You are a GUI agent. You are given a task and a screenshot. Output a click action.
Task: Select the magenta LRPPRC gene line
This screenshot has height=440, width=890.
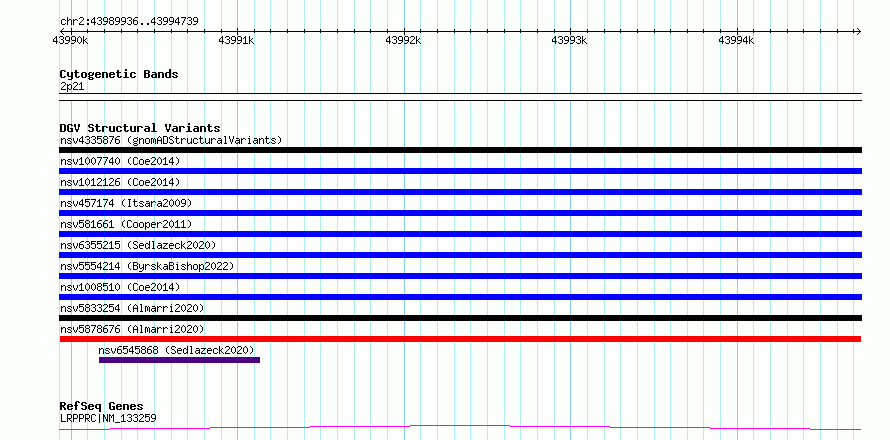[460, 427]
